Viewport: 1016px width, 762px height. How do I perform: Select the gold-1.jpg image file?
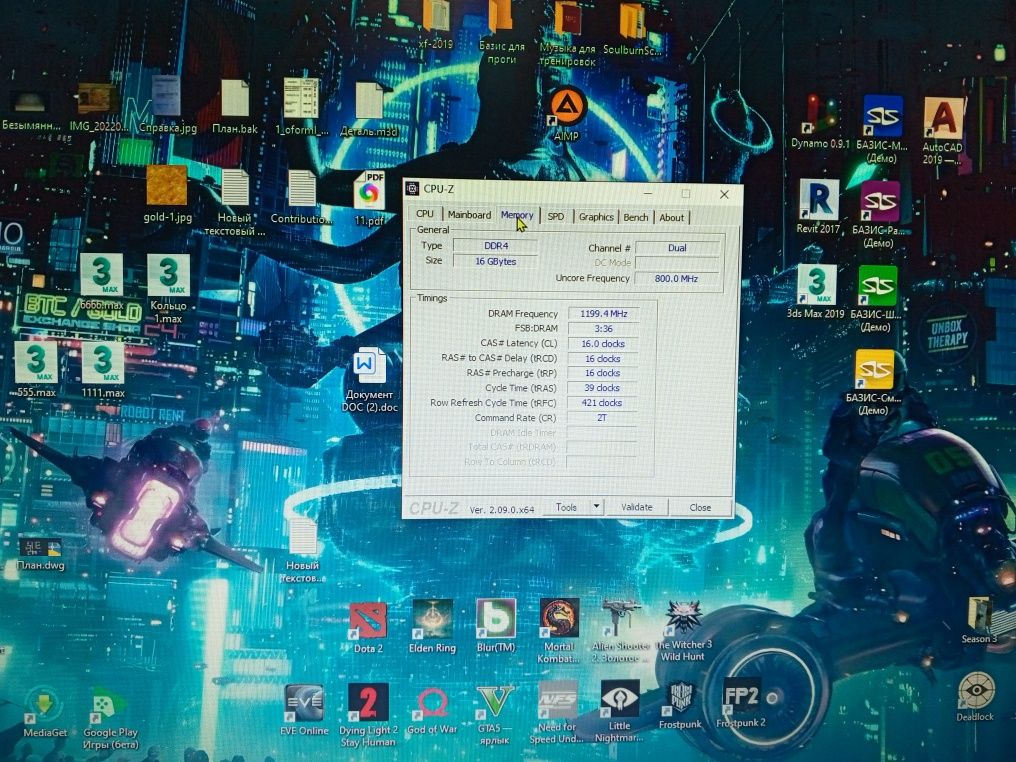click(167, 194)
